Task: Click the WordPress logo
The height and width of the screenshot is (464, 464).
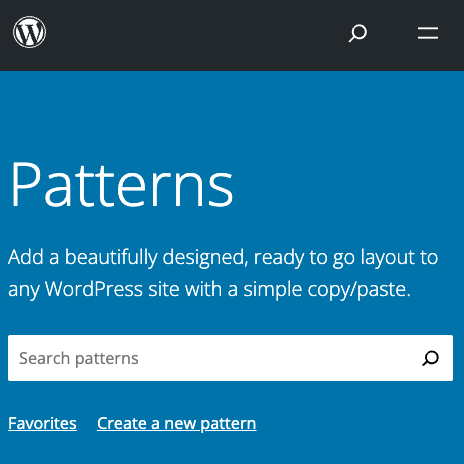Action: click(30, 32)
